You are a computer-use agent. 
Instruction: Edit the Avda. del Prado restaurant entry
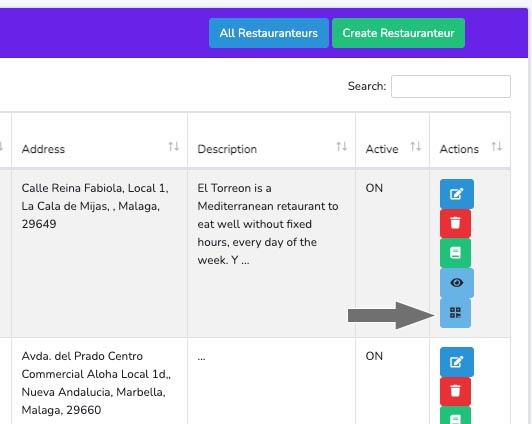click(x=457, y=362)
